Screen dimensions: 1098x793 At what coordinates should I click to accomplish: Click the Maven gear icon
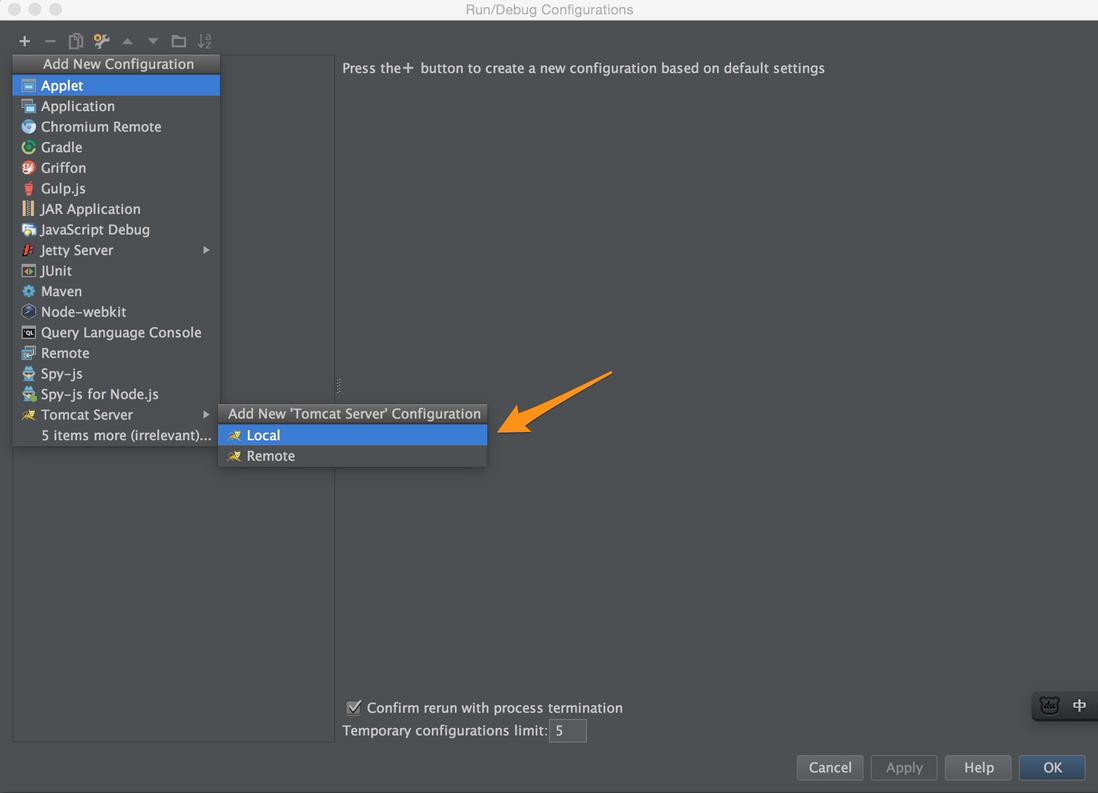(29, 291)
